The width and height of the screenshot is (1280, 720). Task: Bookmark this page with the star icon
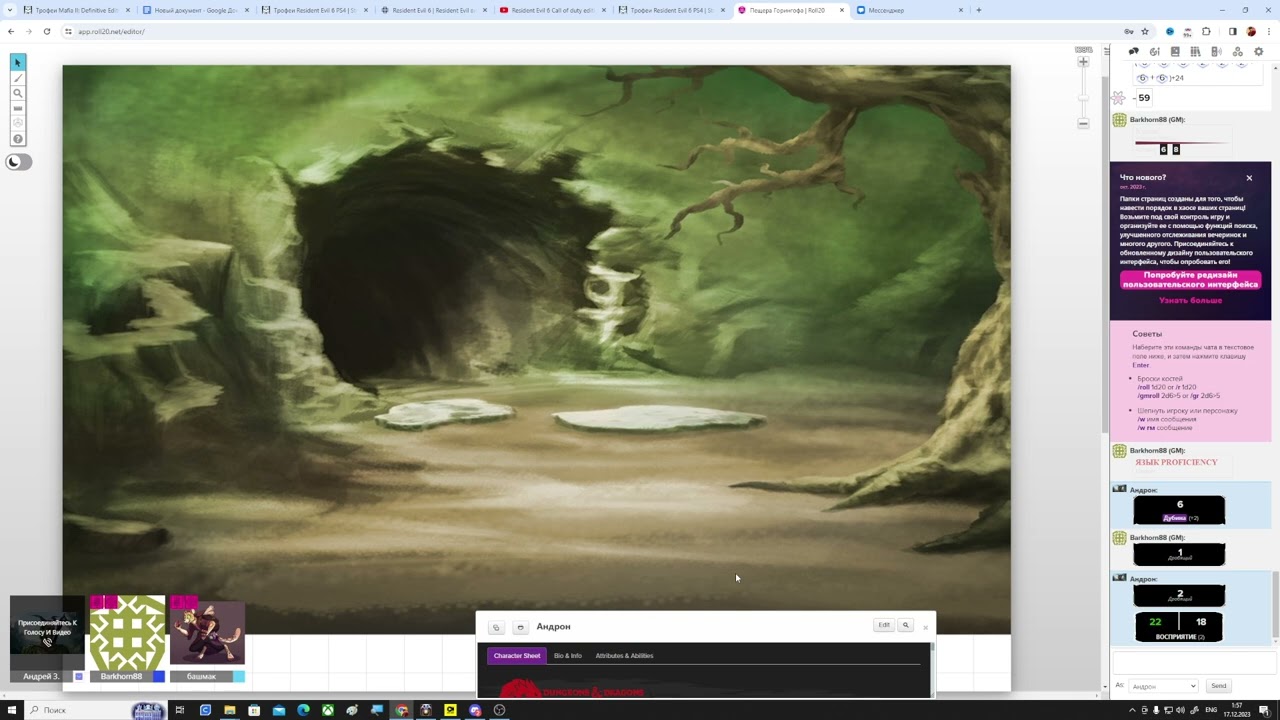[x=1145, y=31]
